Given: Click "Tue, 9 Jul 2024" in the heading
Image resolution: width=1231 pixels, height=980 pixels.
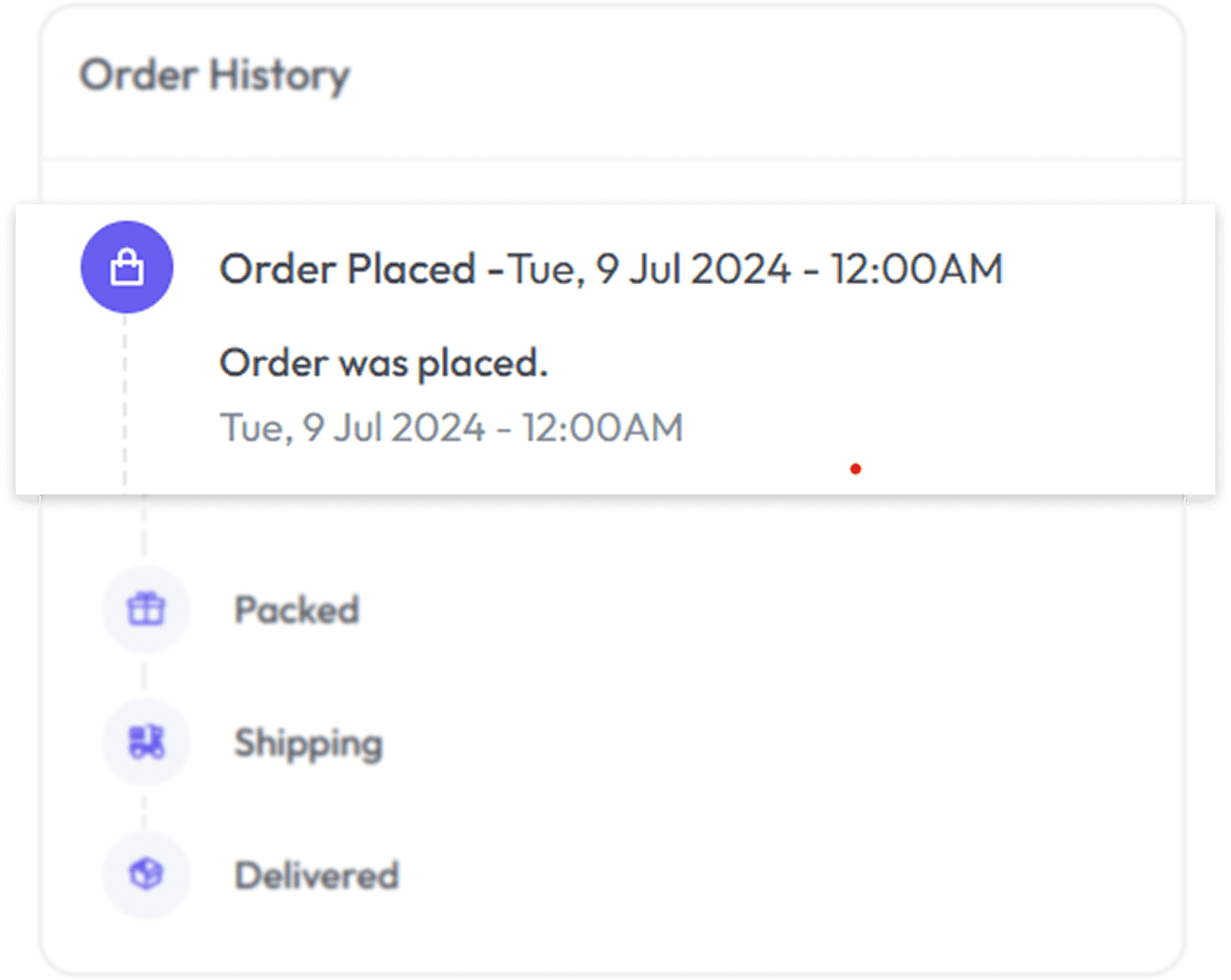Looking at the screenshot, I should (x=649, y=269).
